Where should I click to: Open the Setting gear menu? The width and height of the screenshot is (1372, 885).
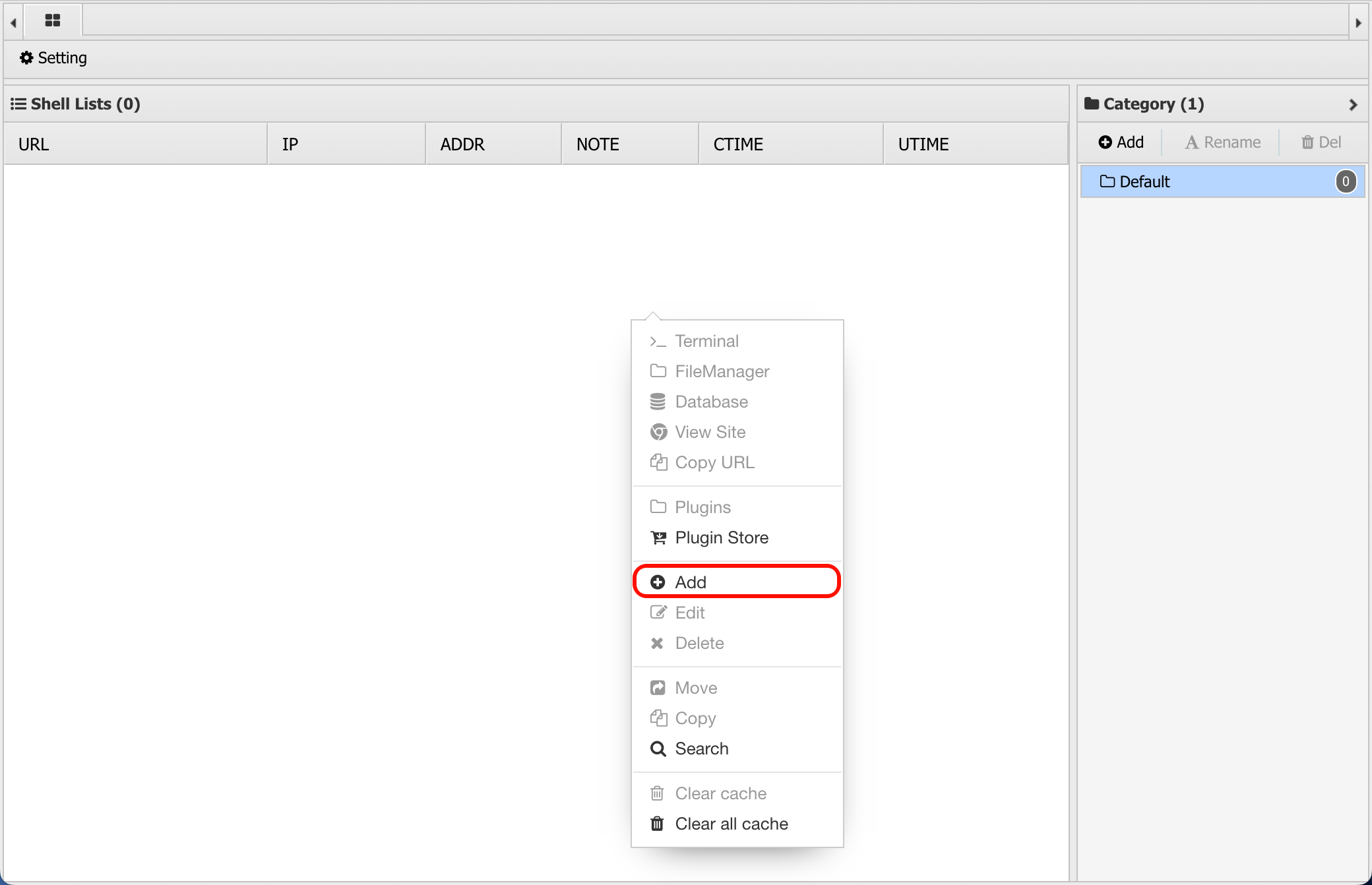(x=53, y=58)
